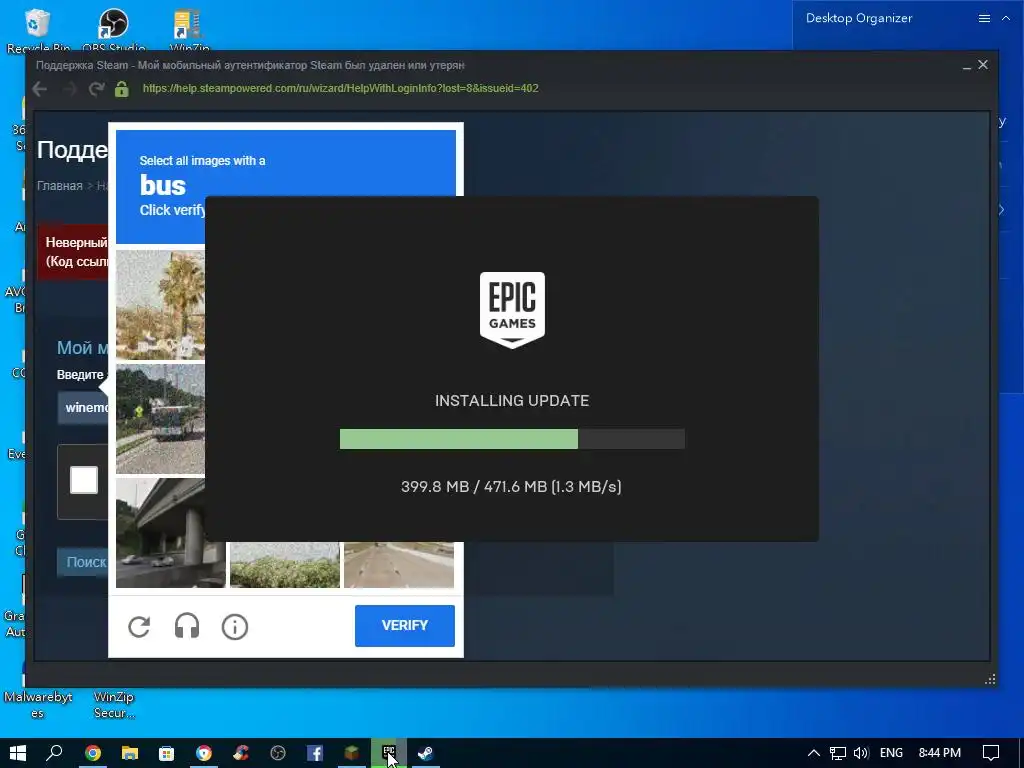Image resolution: width=1024 pixels, height=768 pixels.
Task: Get an audio captcha challenge
Action: pos(187,626)
